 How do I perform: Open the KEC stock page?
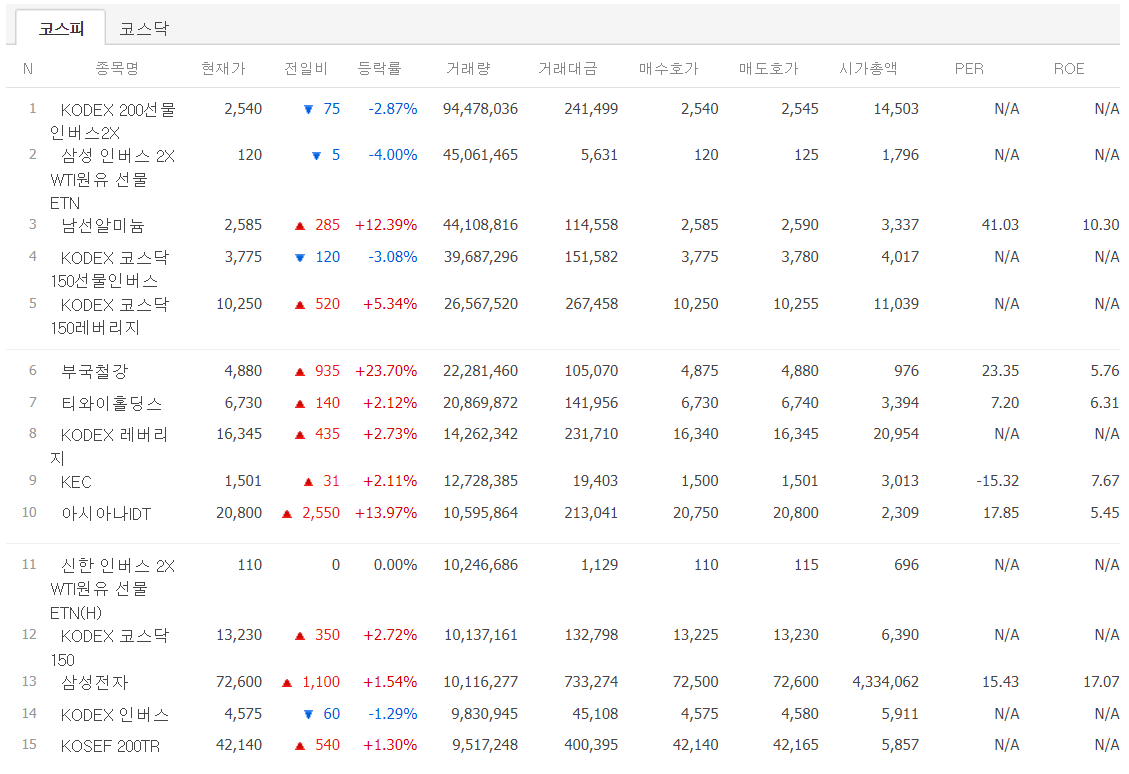click(x=76, y=482)
